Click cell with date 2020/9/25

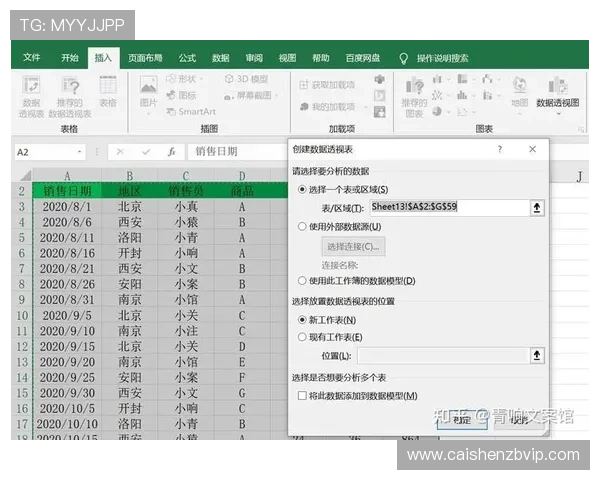tap(67, 377)
